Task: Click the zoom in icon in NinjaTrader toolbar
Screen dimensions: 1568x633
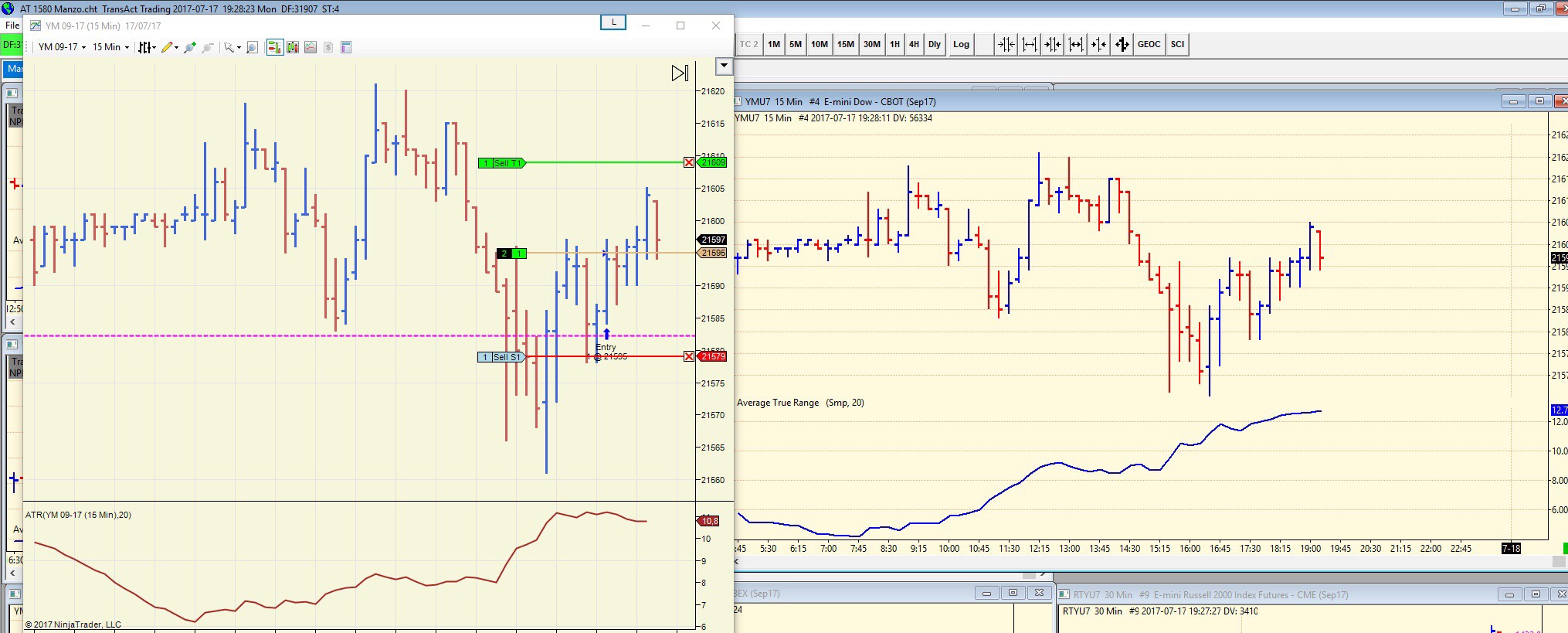Action: [190, 47]
